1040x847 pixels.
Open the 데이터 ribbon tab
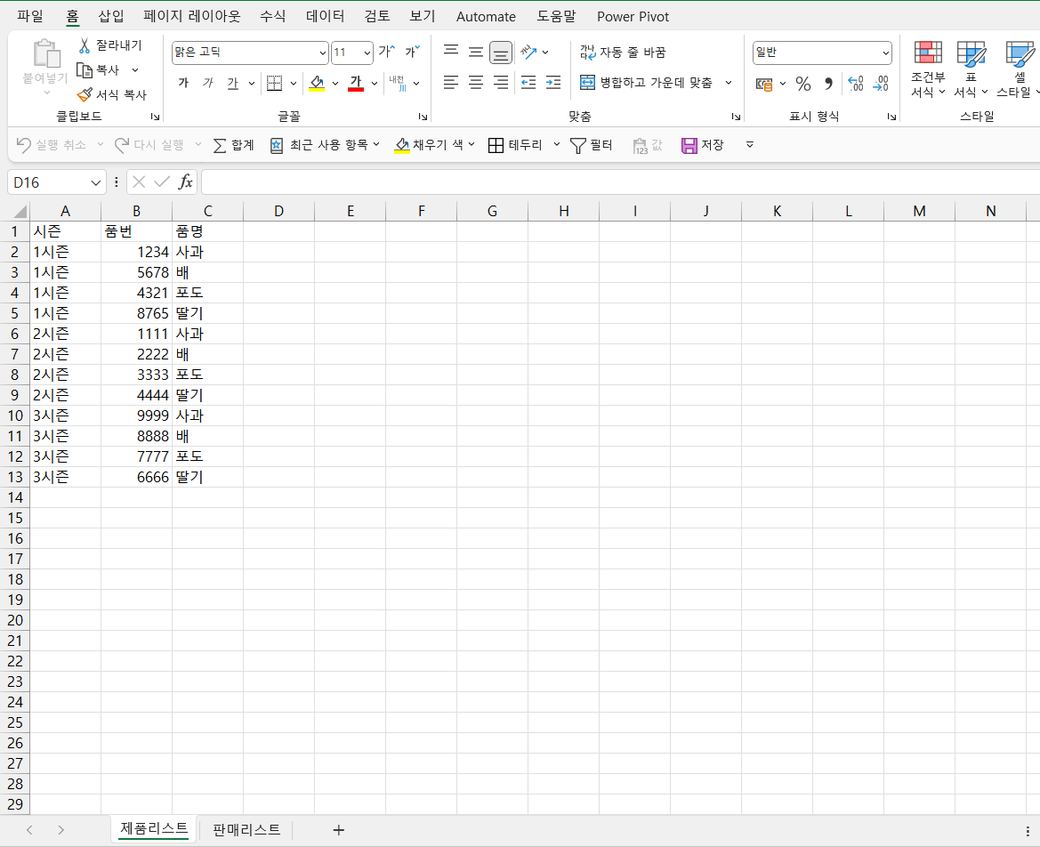click(325, 16)
